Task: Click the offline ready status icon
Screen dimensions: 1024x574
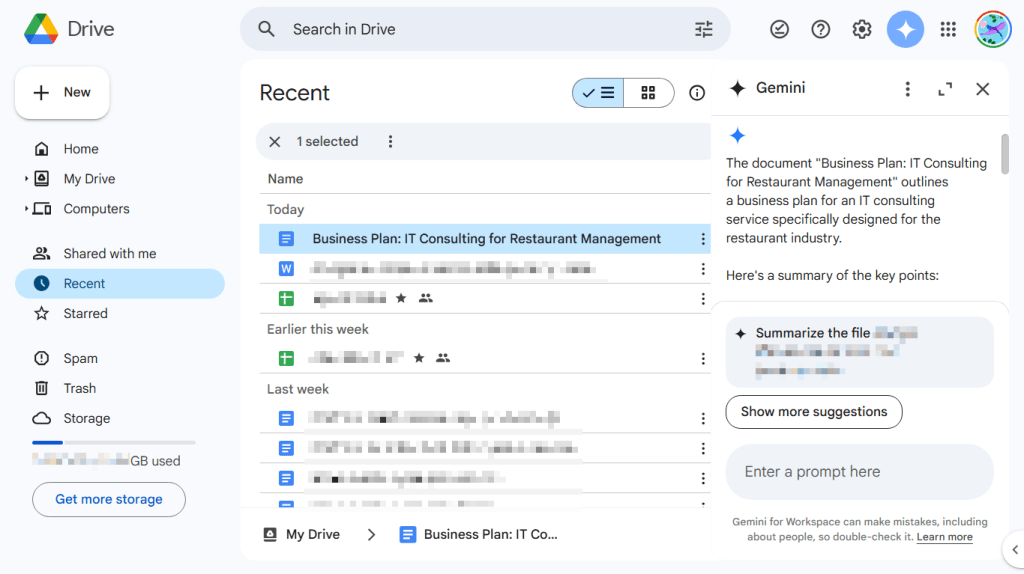Action: click(780, 29)
